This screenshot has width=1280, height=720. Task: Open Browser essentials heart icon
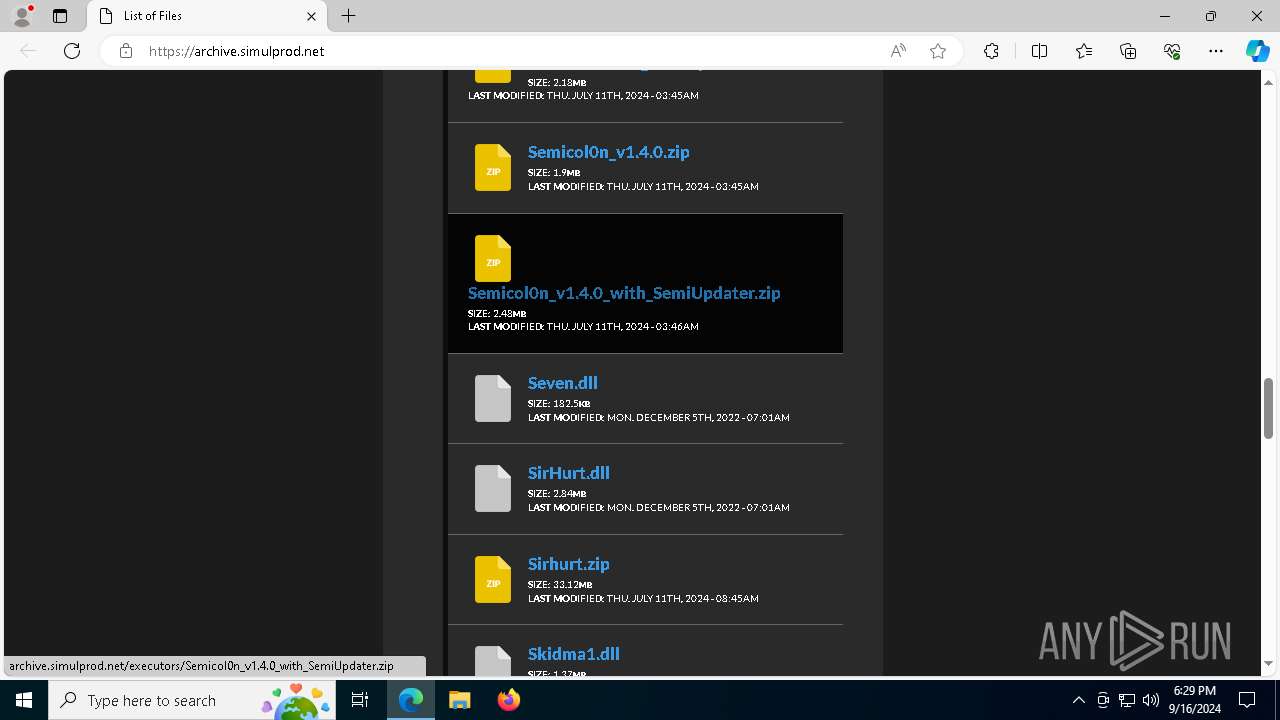point(1172,51)
